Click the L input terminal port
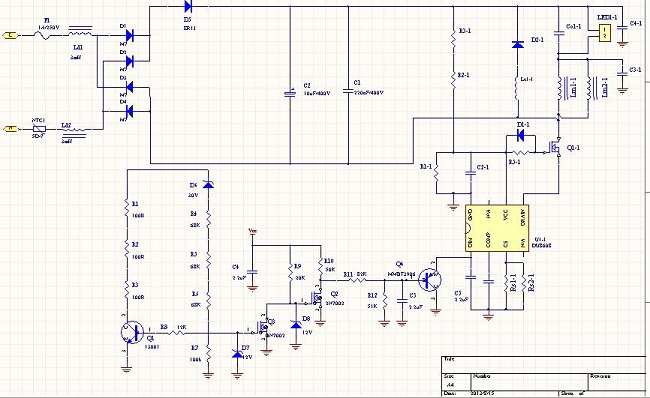This screenshot has width=650, height=398. (11, 36)
